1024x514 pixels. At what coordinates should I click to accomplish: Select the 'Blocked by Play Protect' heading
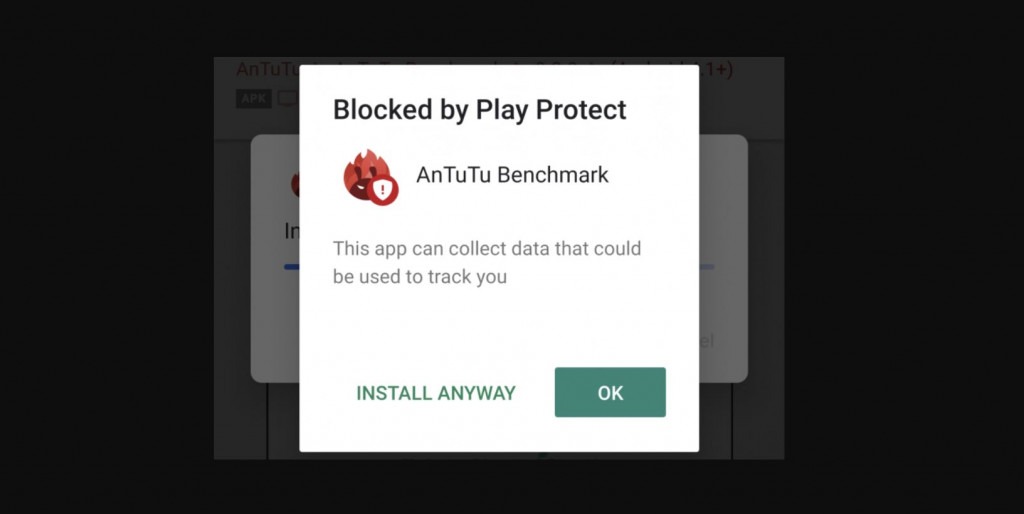pos(479,110)
